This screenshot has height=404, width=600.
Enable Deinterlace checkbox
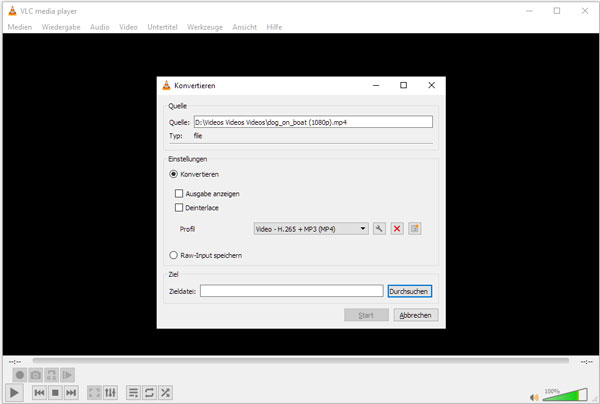179,208
